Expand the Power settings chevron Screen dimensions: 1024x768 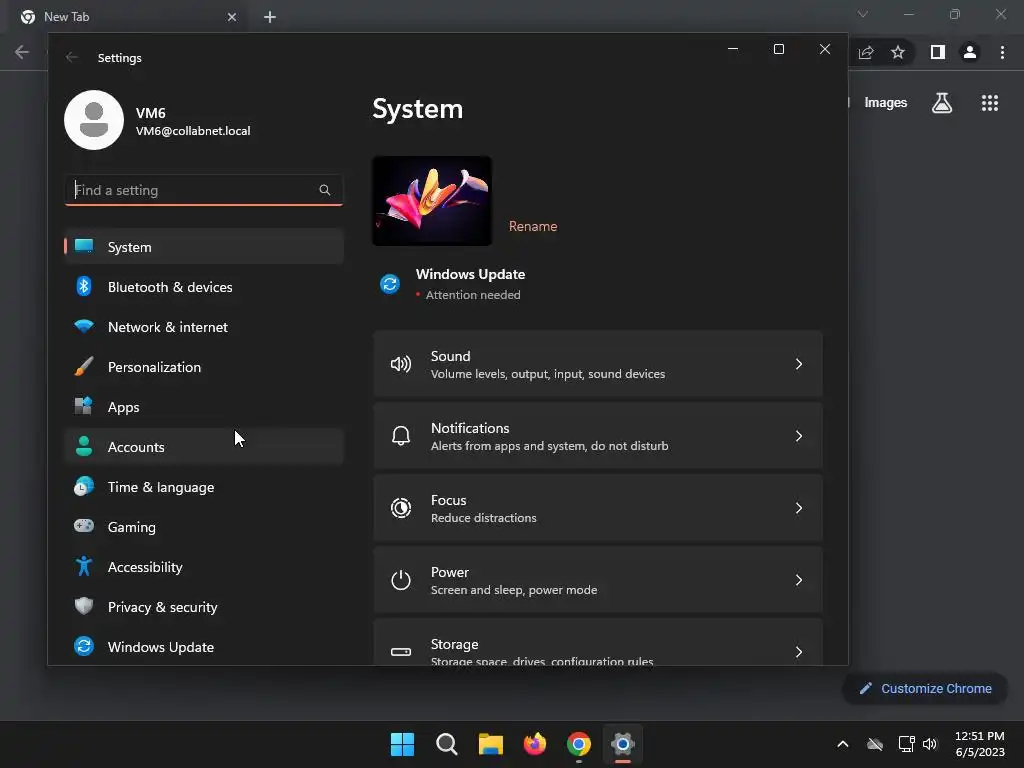coord(799,579)
